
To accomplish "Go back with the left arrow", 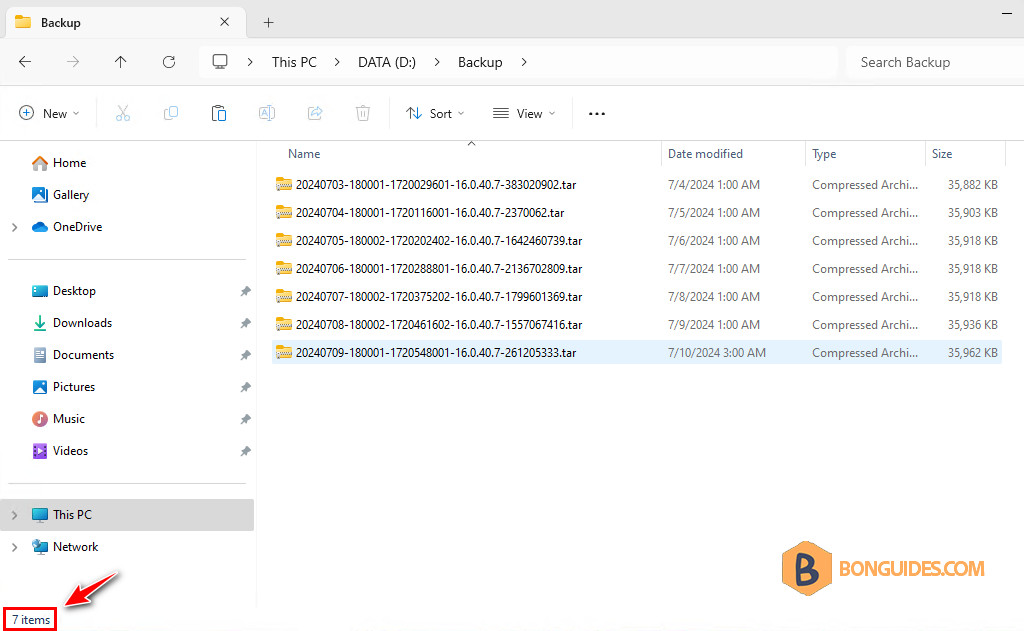I will [x=25, y=62].
